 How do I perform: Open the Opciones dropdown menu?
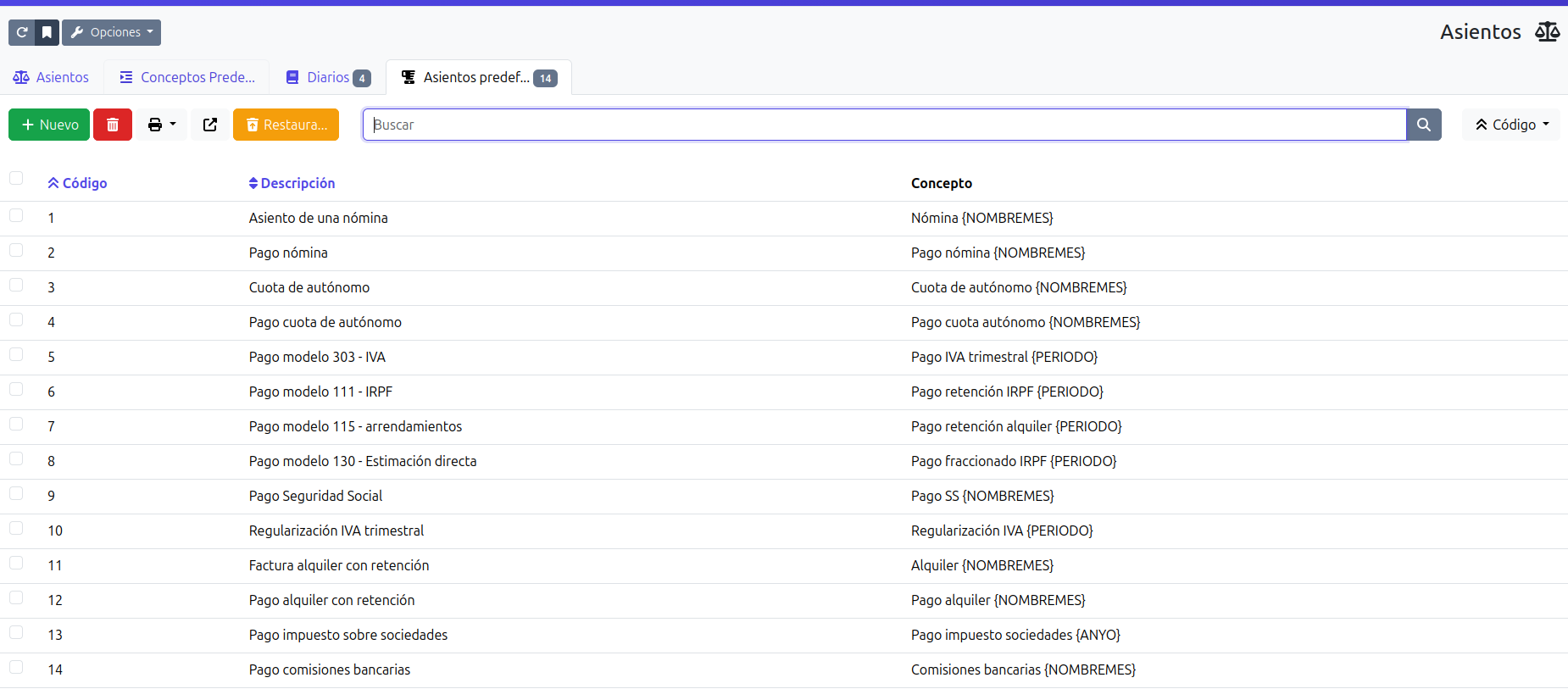[x=112, y=32]
